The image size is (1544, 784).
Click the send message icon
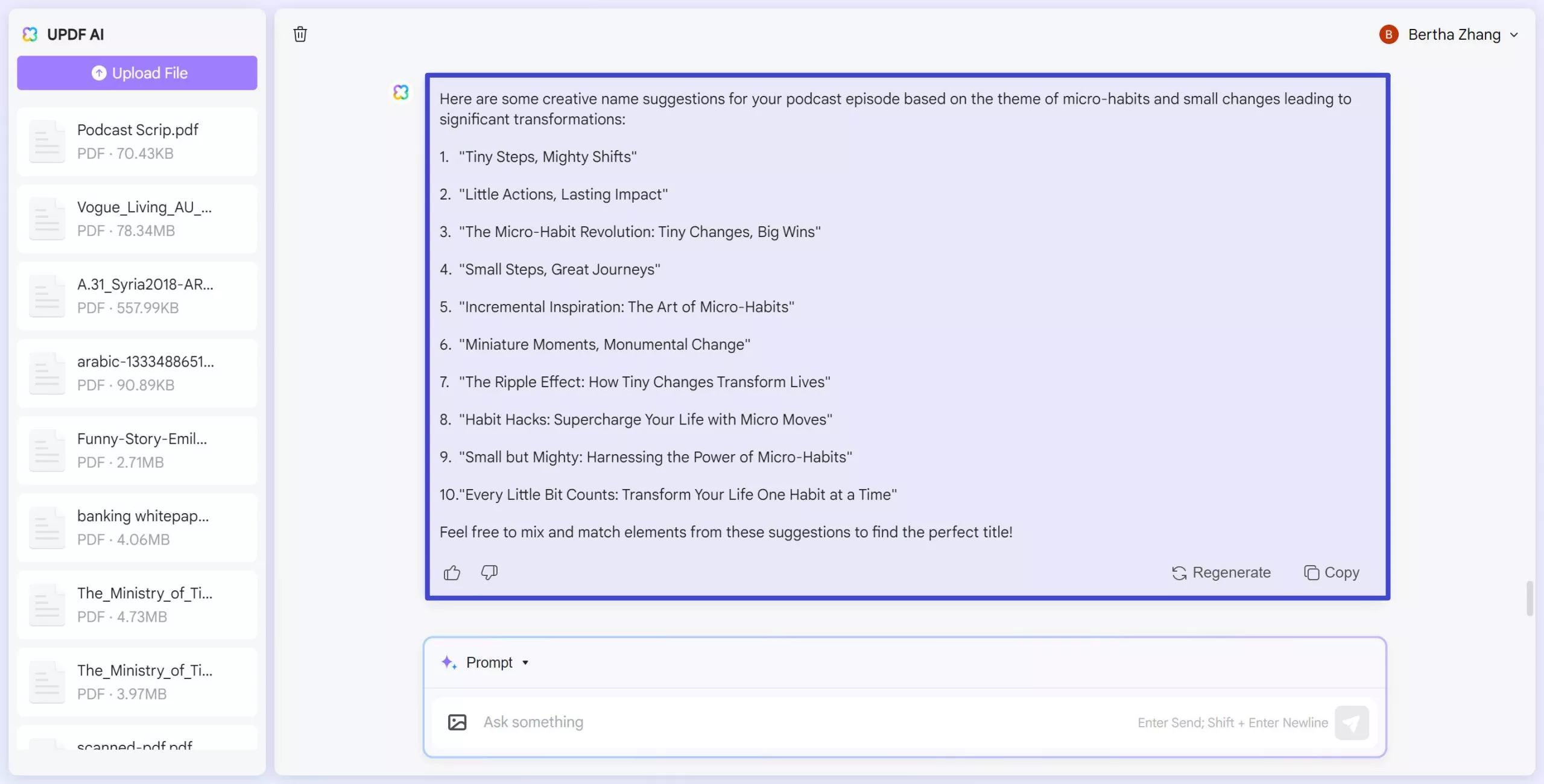(x=1352, y=722)
